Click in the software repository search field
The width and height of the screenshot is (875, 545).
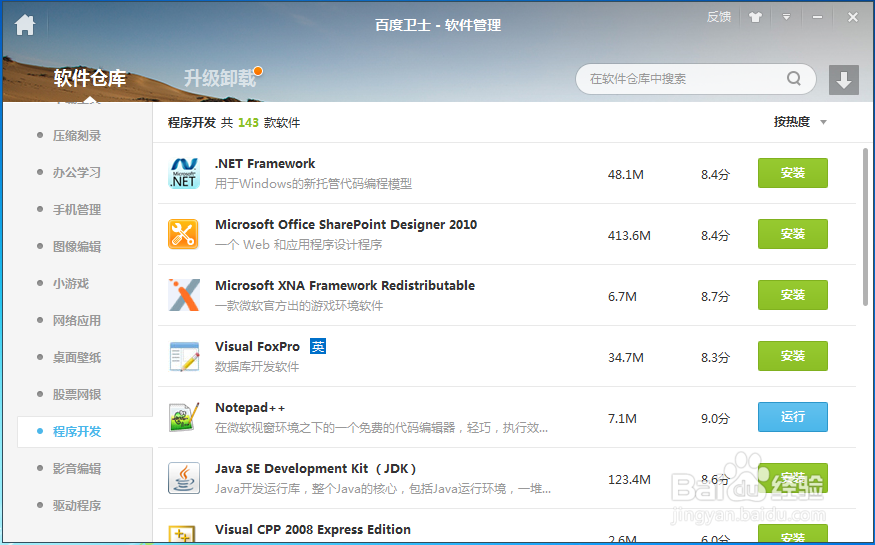point(695,79)
